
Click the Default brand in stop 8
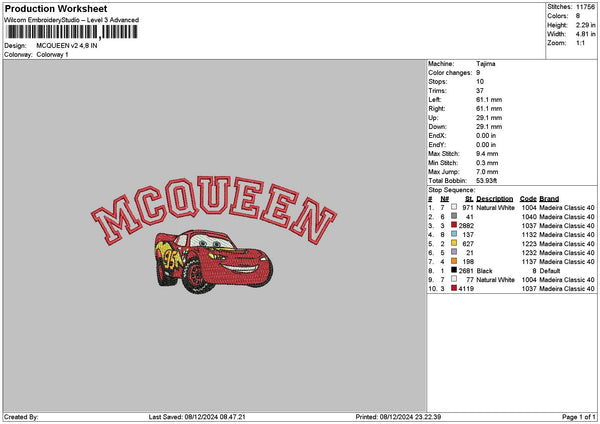[x=550, y=271]
